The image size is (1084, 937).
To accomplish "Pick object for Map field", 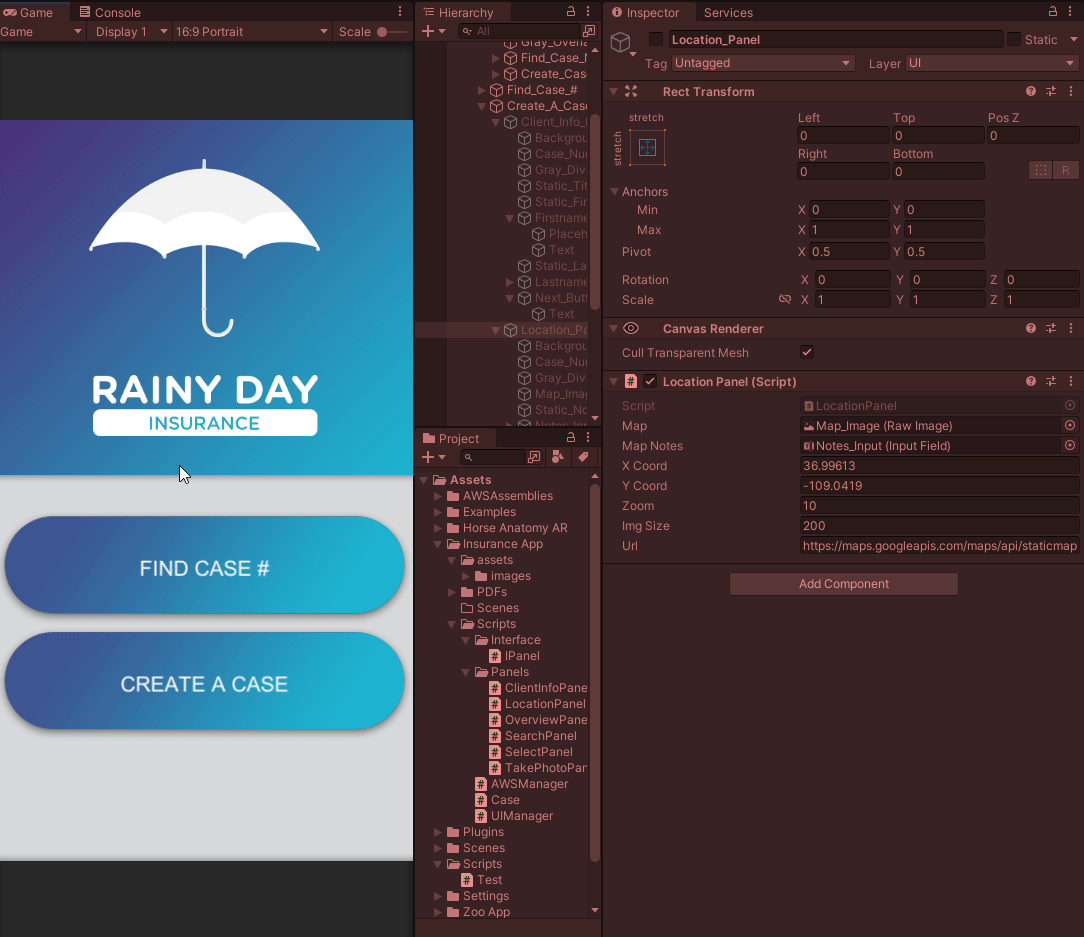I will click(1069, 425).
